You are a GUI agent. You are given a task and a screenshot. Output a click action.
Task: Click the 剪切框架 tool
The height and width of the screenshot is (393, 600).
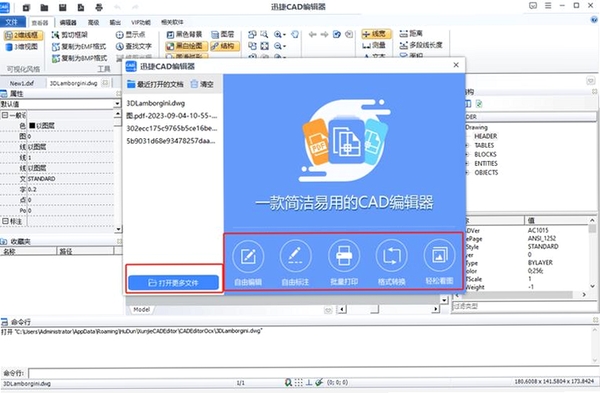point(70,35)
